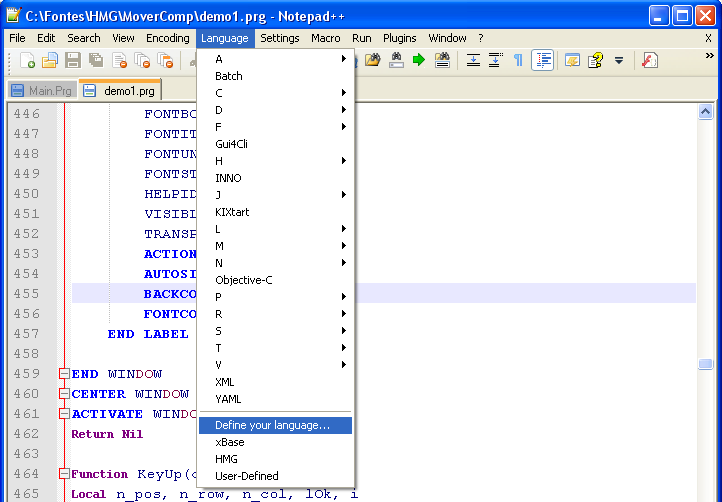Toggle Show All Characters pilcrow button
The image size is (722, 502).
point(518,61)
